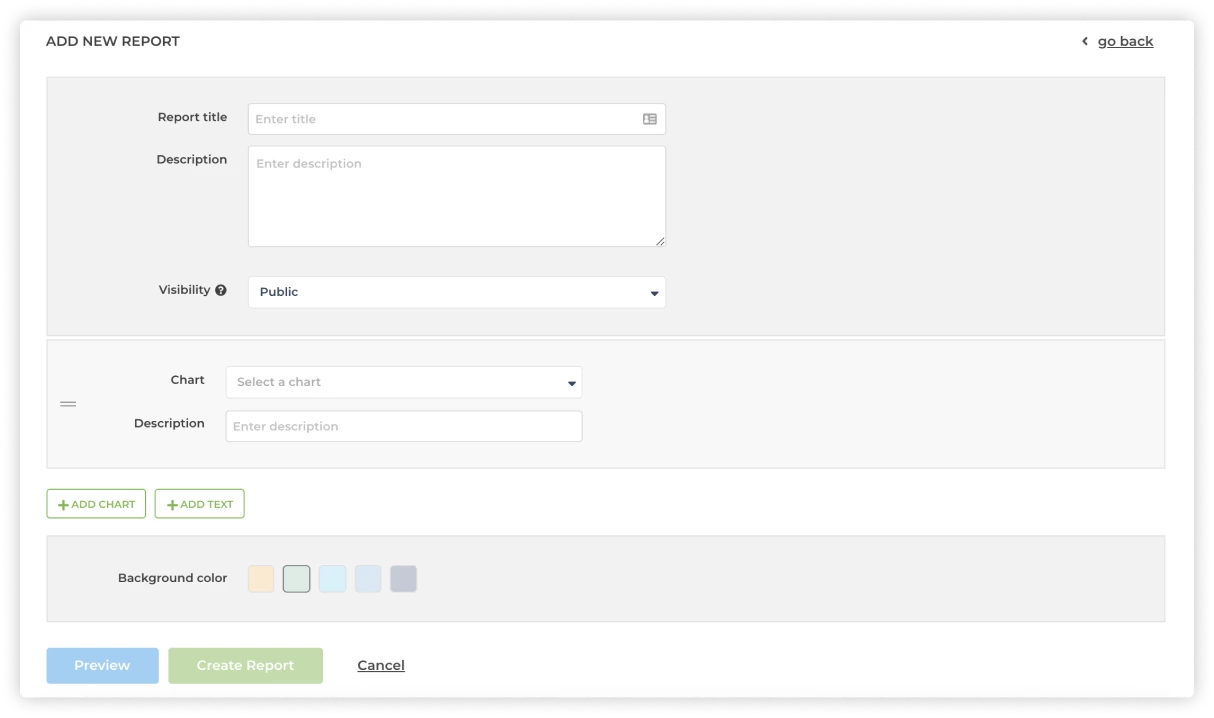Click the Preview button
The image size is (1214, 718).
click(x=102, y=665)
